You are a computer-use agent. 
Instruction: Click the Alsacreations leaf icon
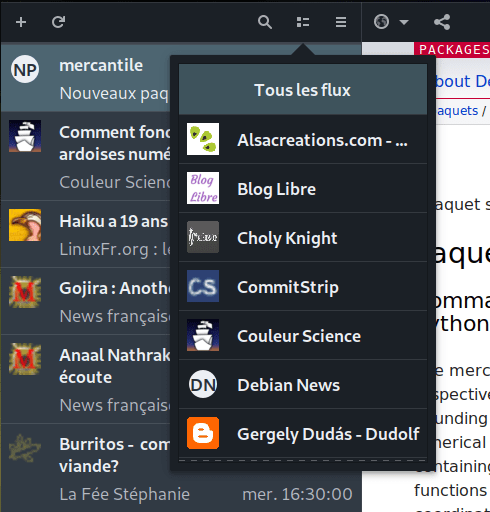(x=203, y=139)
